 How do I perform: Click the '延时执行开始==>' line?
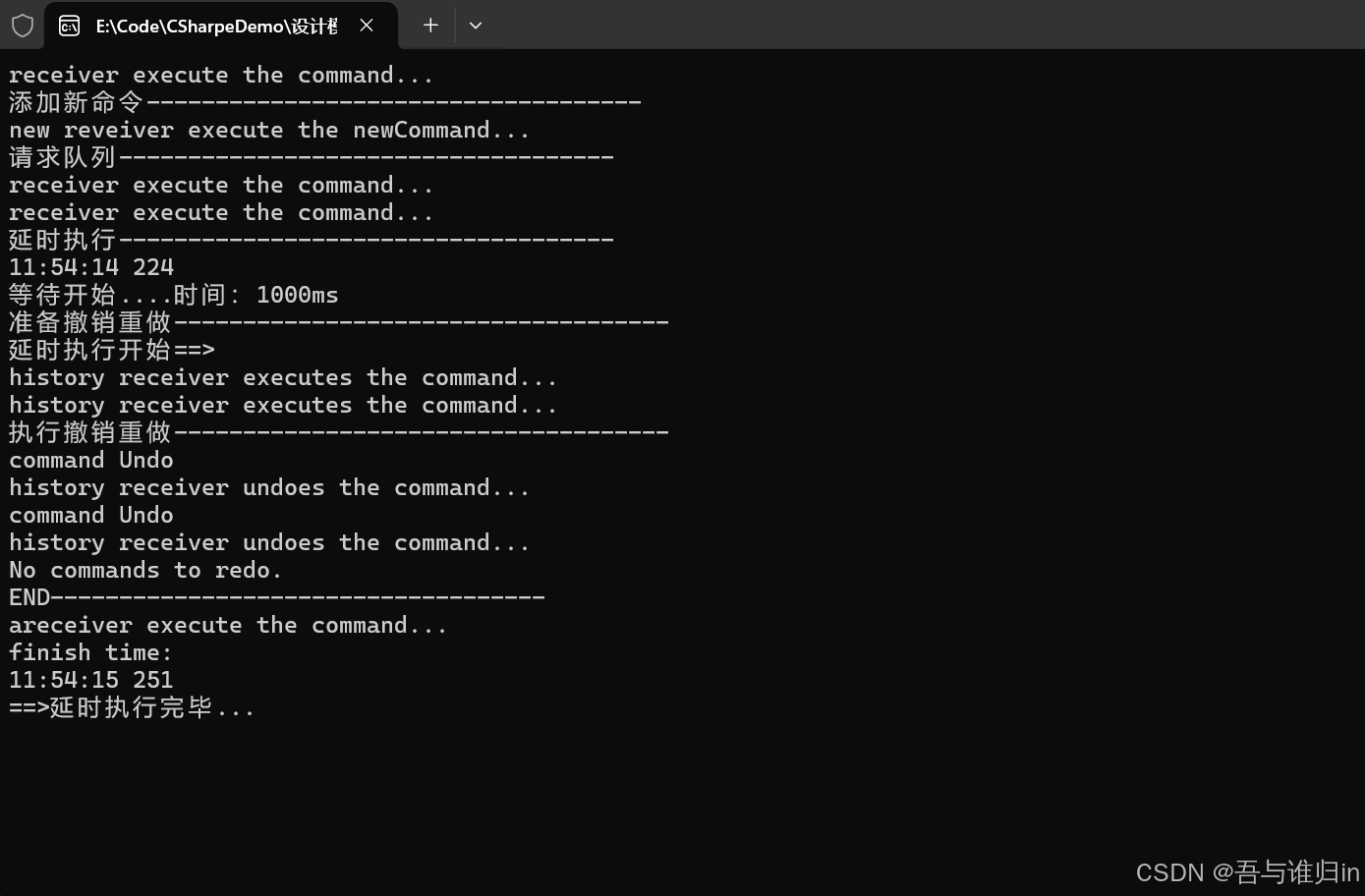(112, 350)
